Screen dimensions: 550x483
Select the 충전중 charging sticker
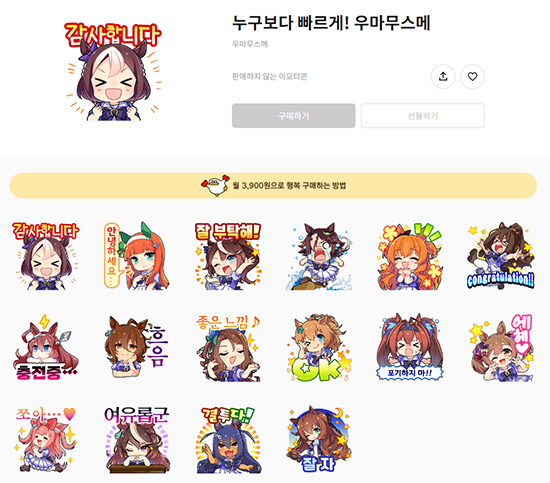click(x=46, y=348)
